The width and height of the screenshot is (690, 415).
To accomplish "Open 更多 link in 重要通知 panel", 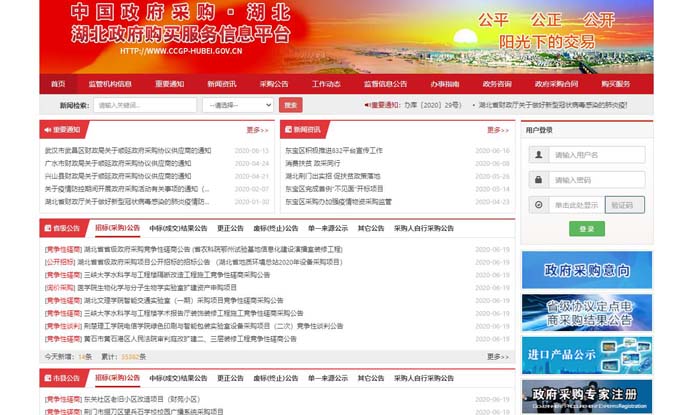I will point(257,130).
